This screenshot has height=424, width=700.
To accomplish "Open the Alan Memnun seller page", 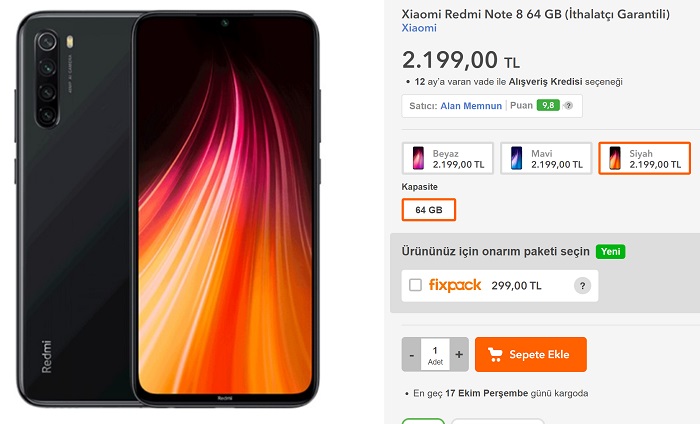I will (x=471, y=105).
